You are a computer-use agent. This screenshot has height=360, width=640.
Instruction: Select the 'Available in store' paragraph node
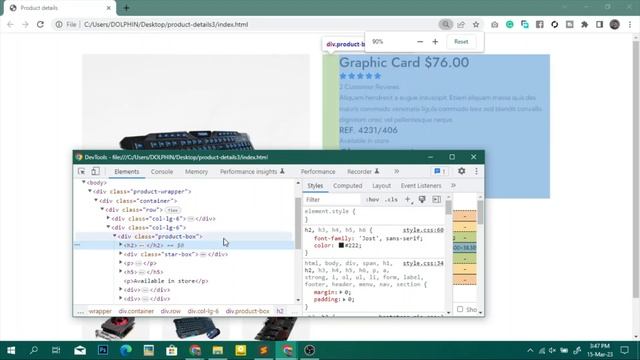(166, 281)
